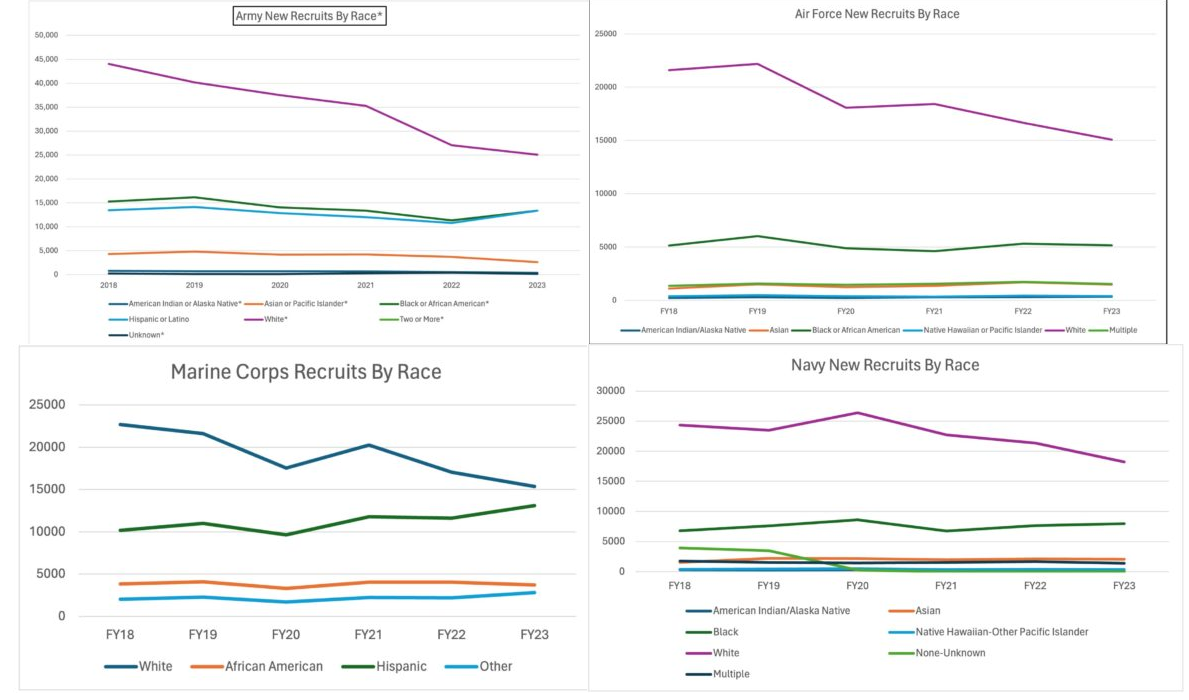
Task: Click 'White' in the Marine Corps legend
Action: (155, 666)
